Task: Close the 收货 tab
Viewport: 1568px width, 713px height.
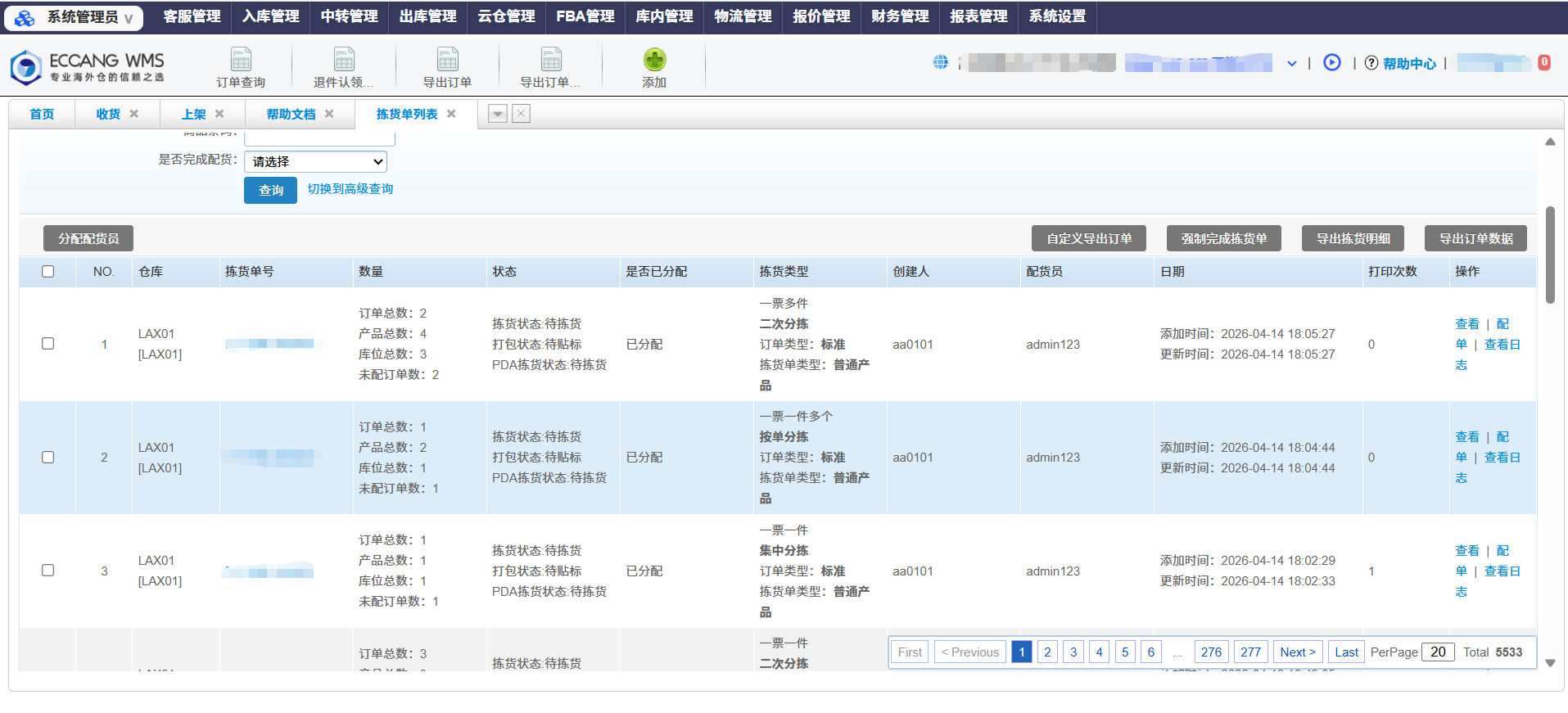Action: tap(134, 114)
